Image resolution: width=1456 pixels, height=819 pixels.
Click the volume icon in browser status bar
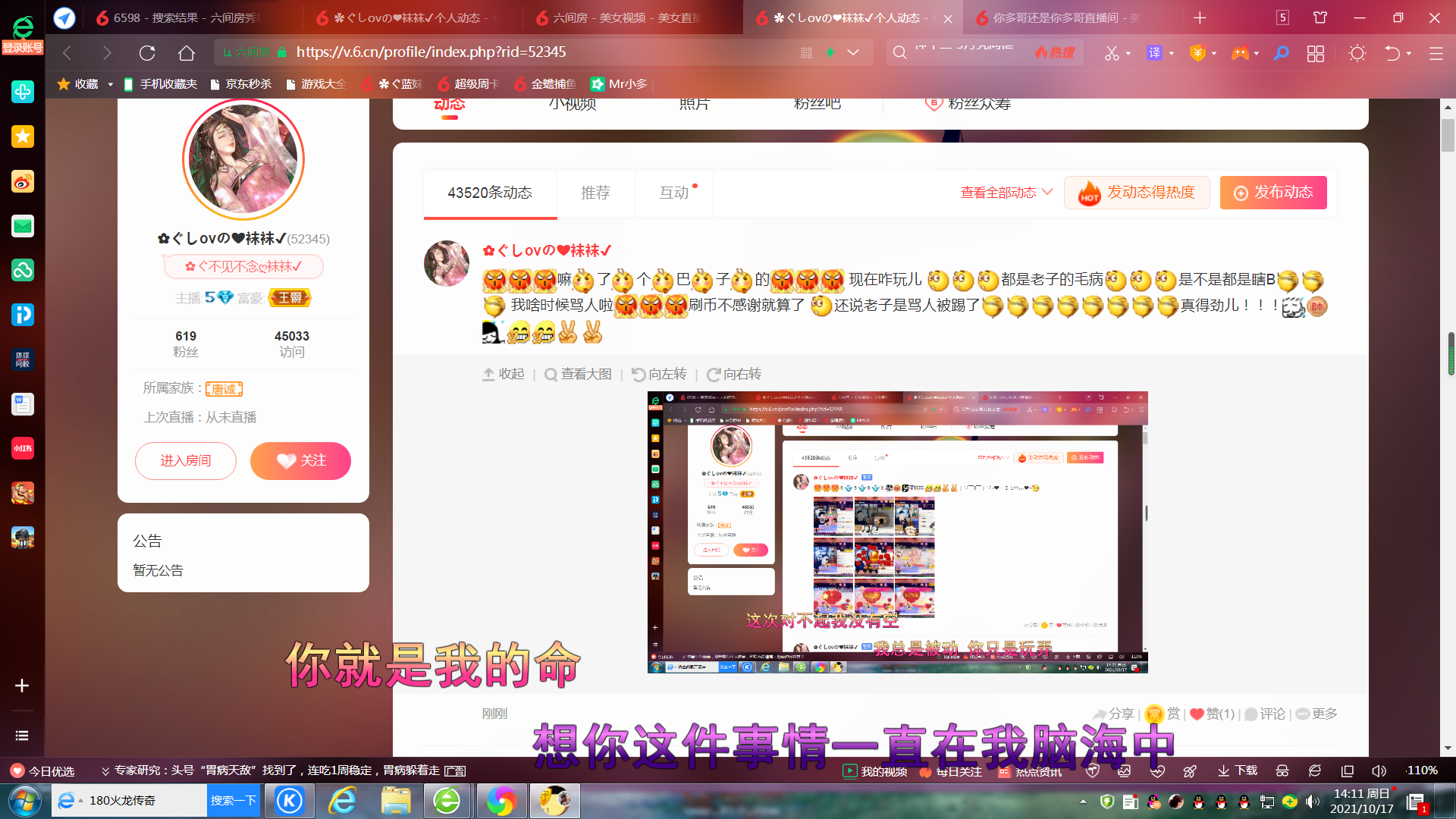pos(1379,770)
